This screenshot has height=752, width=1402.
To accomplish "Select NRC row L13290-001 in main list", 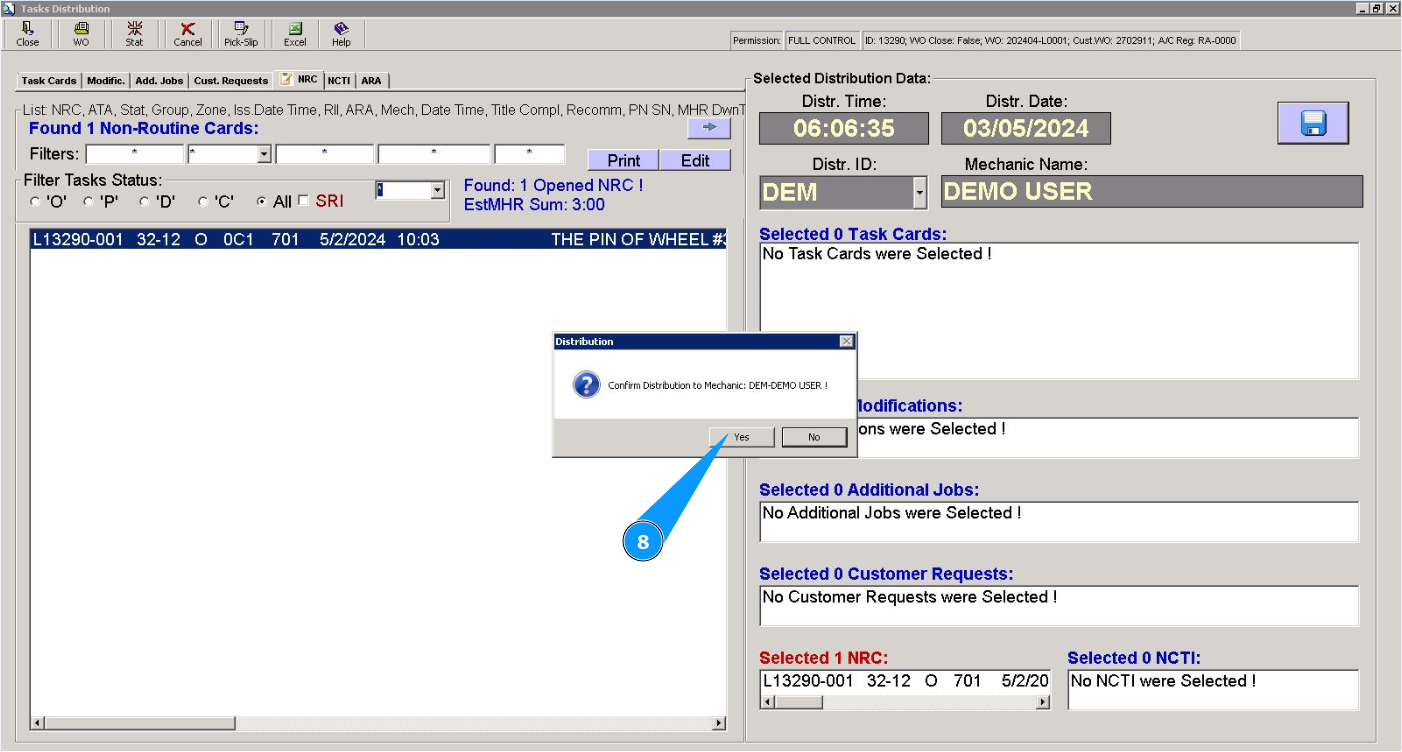I will (378, 240).
